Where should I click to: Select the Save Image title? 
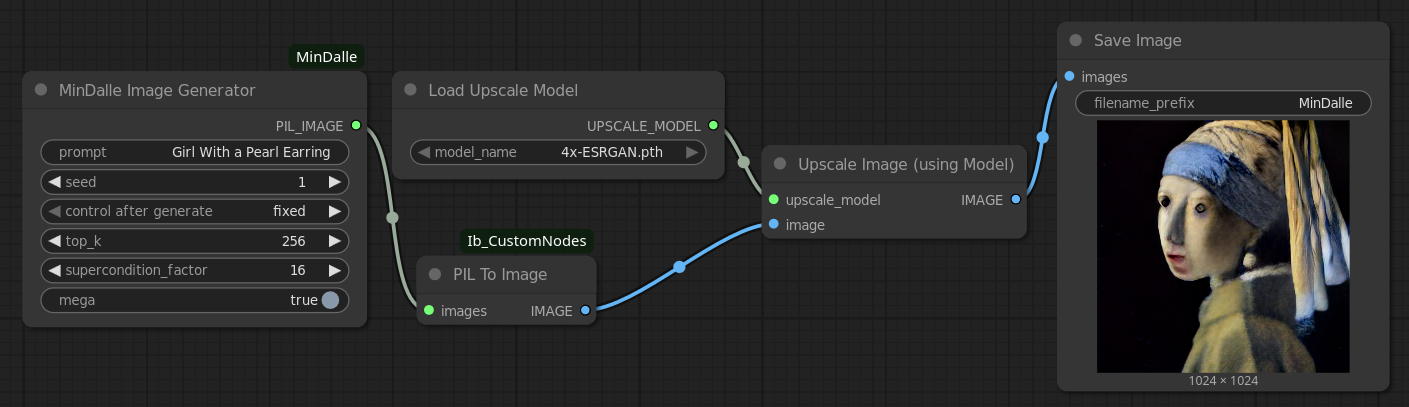1138,41
